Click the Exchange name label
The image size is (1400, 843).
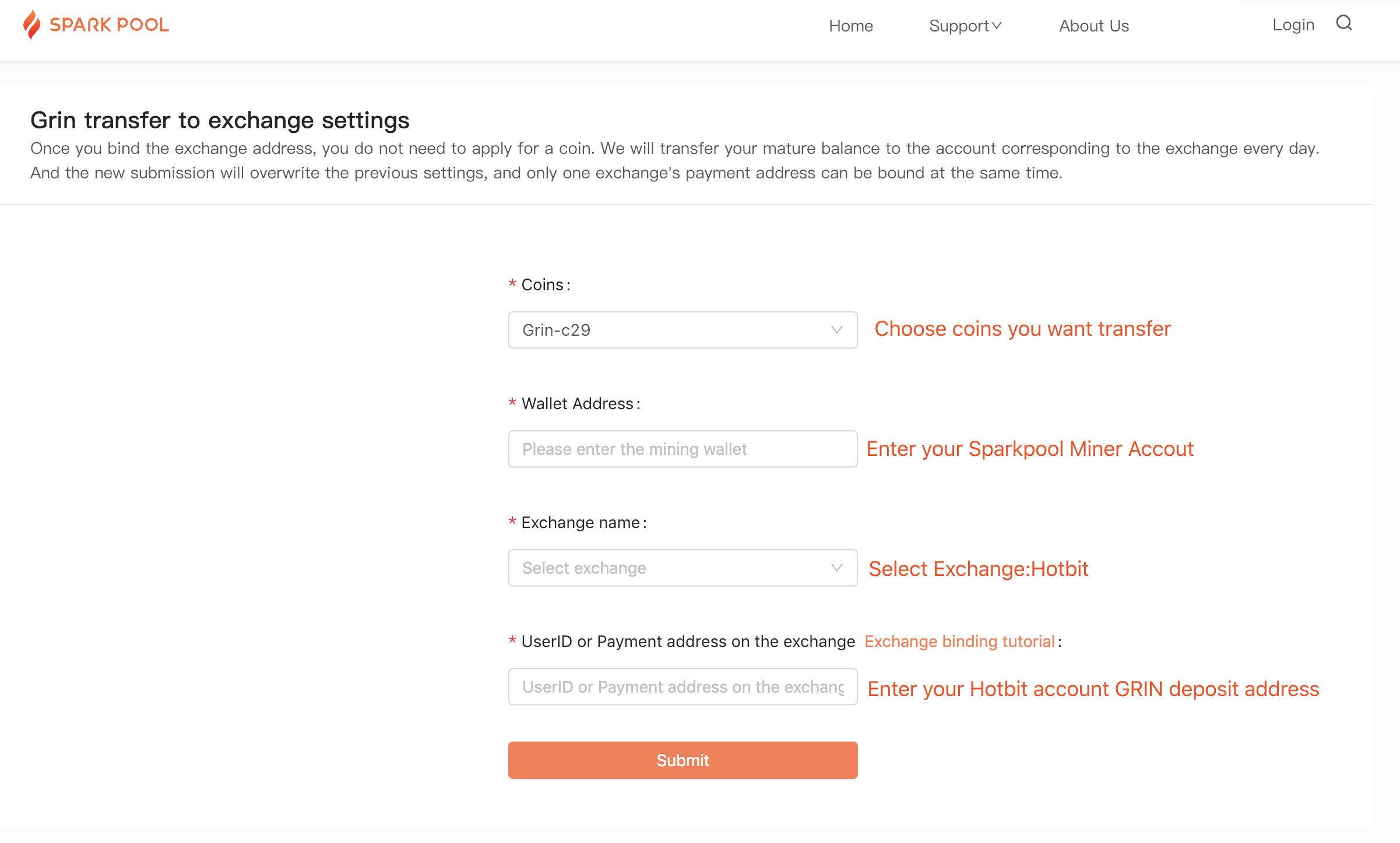581,522
